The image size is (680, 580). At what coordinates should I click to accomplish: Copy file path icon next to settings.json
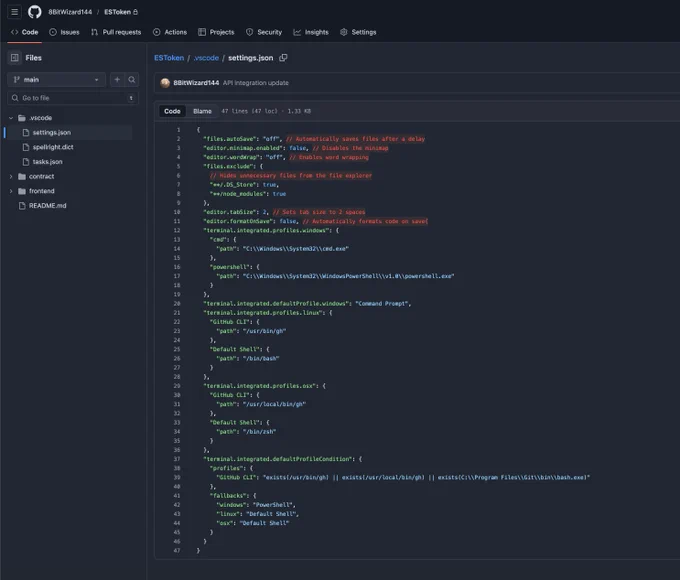click(x=283, y=58)
